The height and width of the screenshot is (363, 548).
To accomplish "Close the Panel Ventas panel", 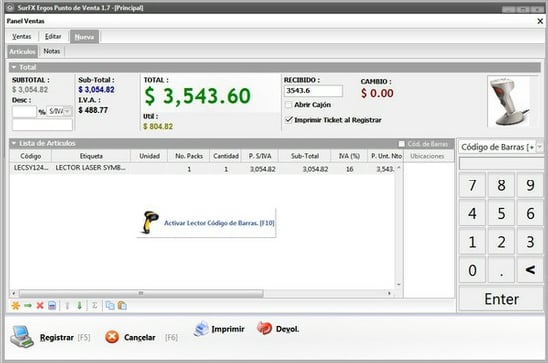I will pos(540,21).
